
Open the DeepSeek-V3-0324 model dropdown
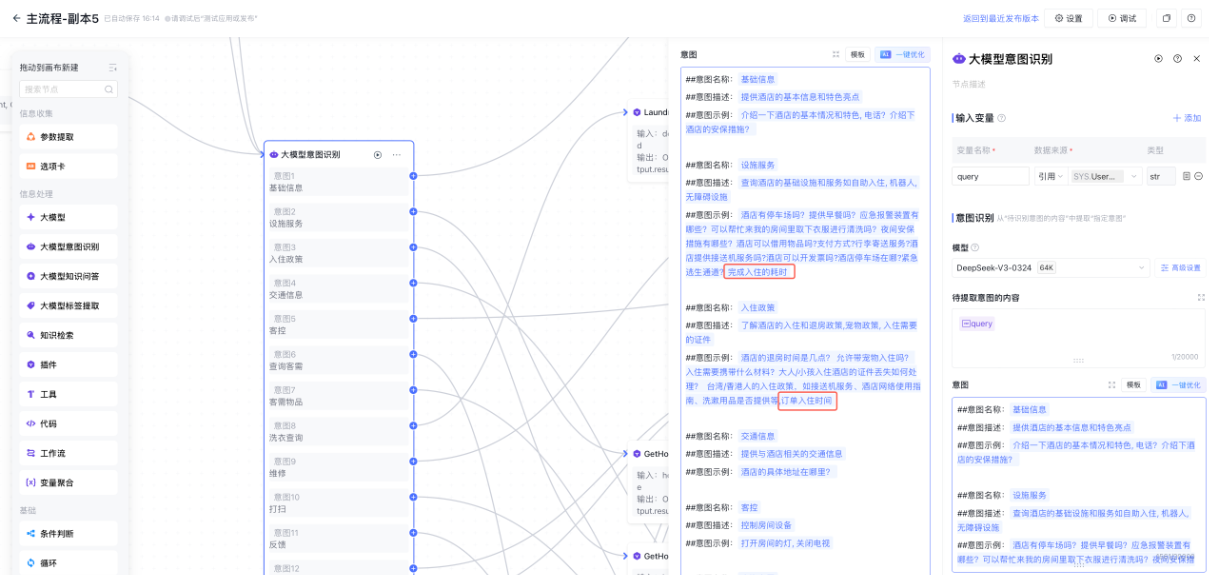[1051, 267]
